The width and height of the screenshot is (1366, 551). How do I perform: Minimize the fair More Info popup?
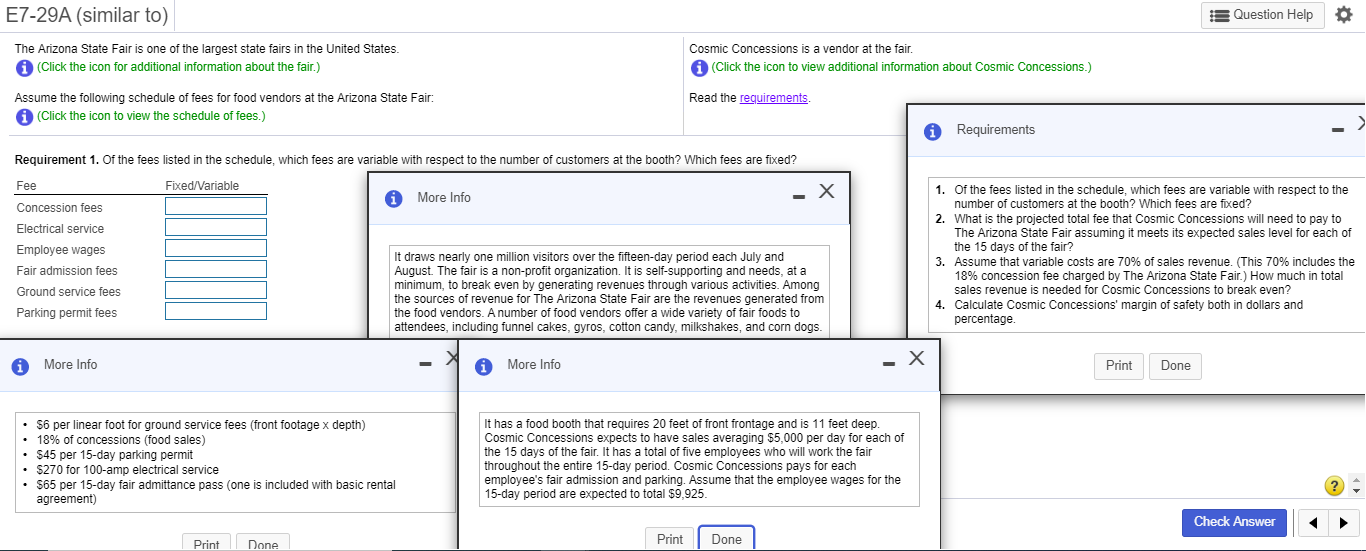798,196
